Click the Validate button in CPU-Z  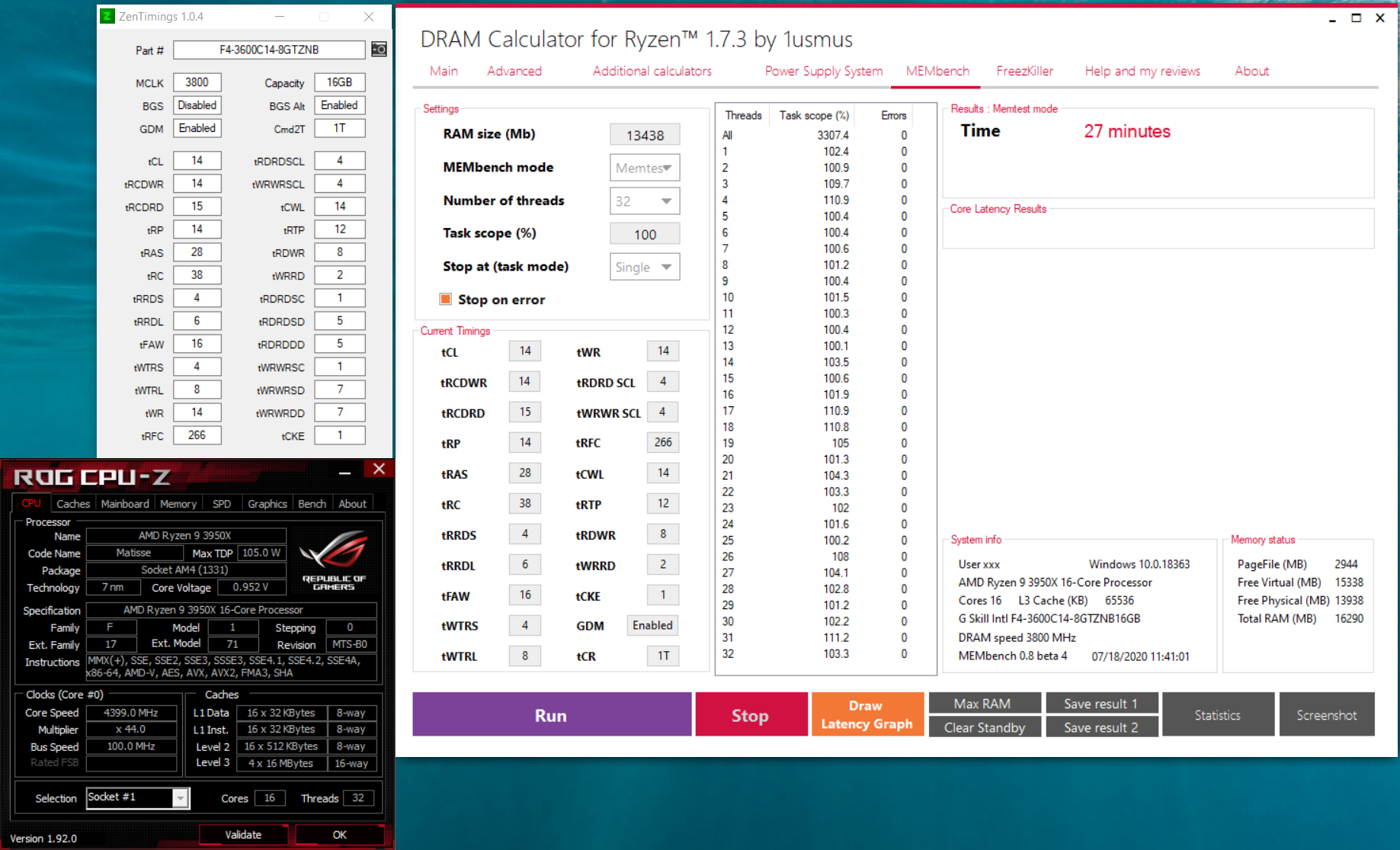pos(243,835)
